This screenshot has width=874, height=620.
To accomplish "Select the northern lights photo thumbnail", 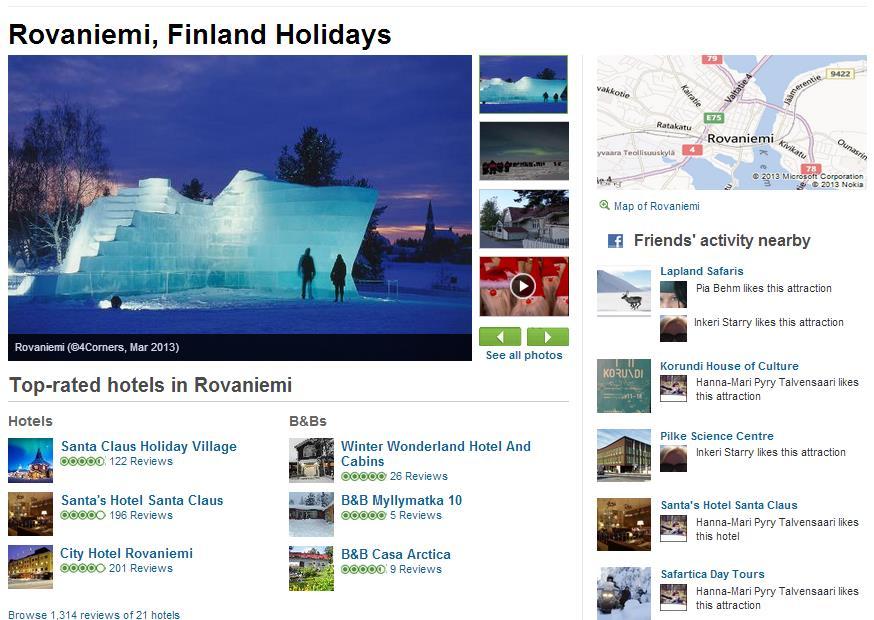I will 524,150.
